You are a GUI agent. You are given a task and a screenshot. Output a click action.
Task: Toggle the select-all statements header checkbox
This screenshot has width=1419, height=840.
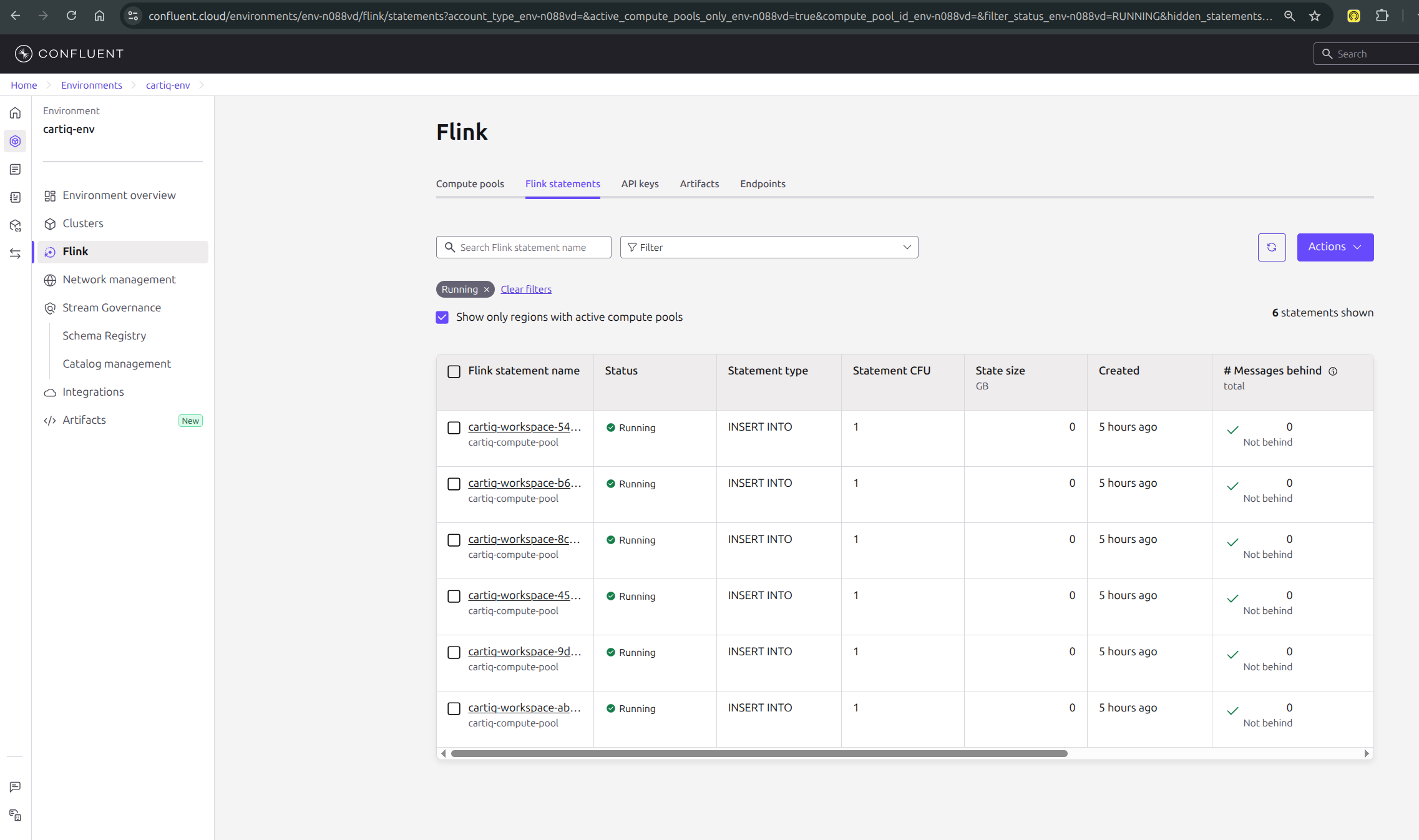click(x=454, y=371)
